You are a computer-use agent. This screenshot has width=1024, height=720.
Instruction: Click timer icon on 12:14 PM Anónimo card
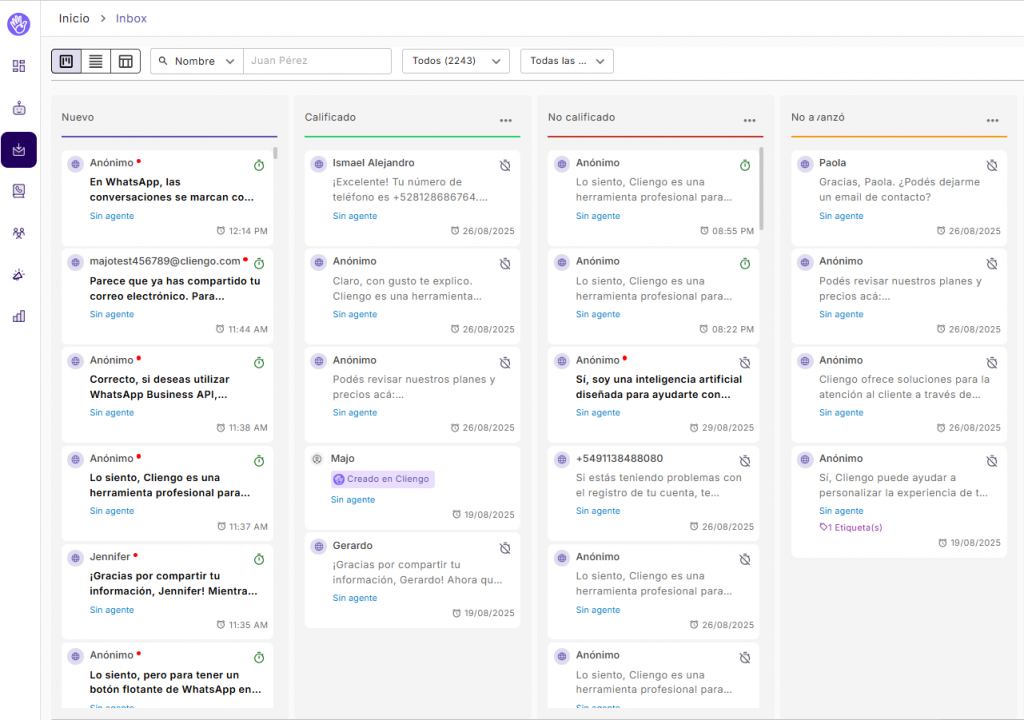(x=259, y=165)
